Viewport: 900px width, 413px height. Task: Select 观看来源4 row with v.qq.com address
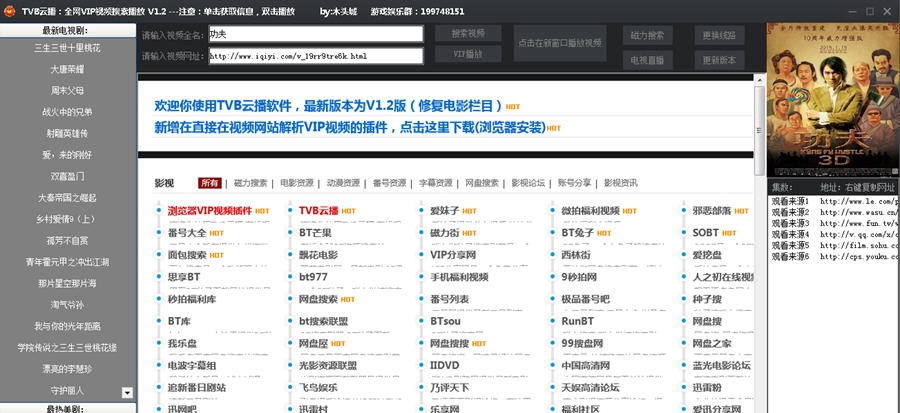[833, 234]
